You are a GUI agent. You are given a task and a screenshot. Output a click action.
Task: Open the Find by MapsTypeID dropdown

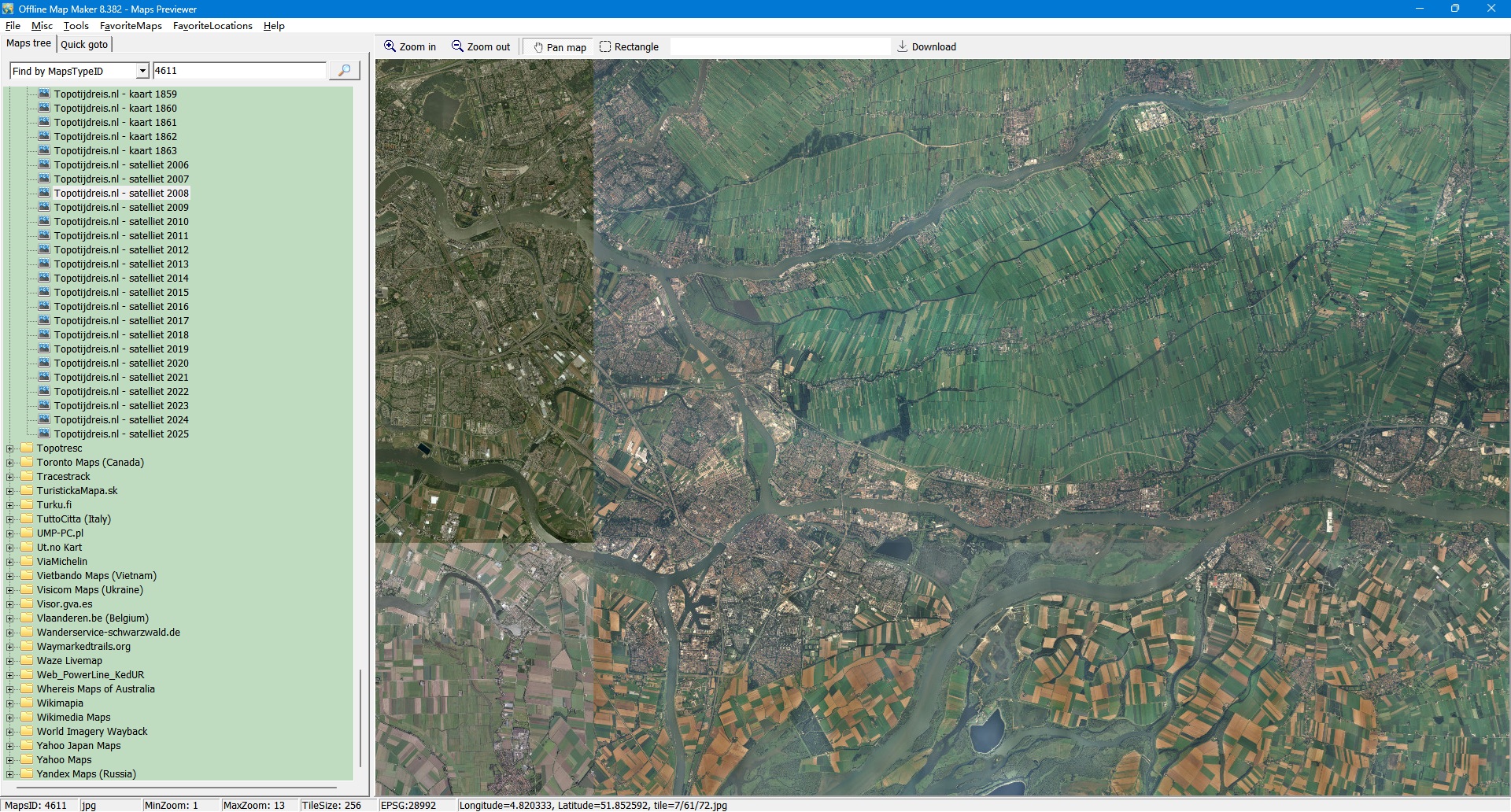click(x=142, y=71)
